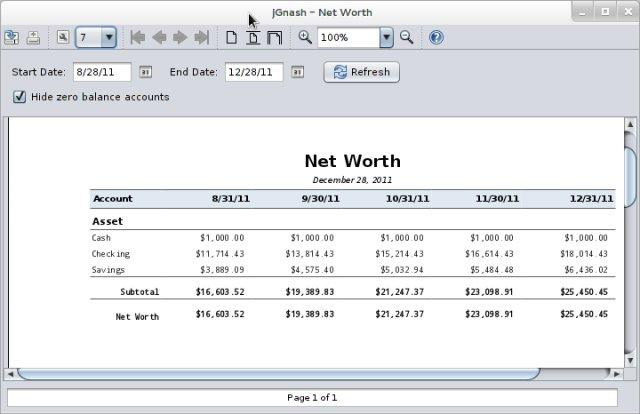Click Savings value $6,436.02
The width and height of the screenshot is (640, 414).
pyautogui.click(x=586, y=270)
